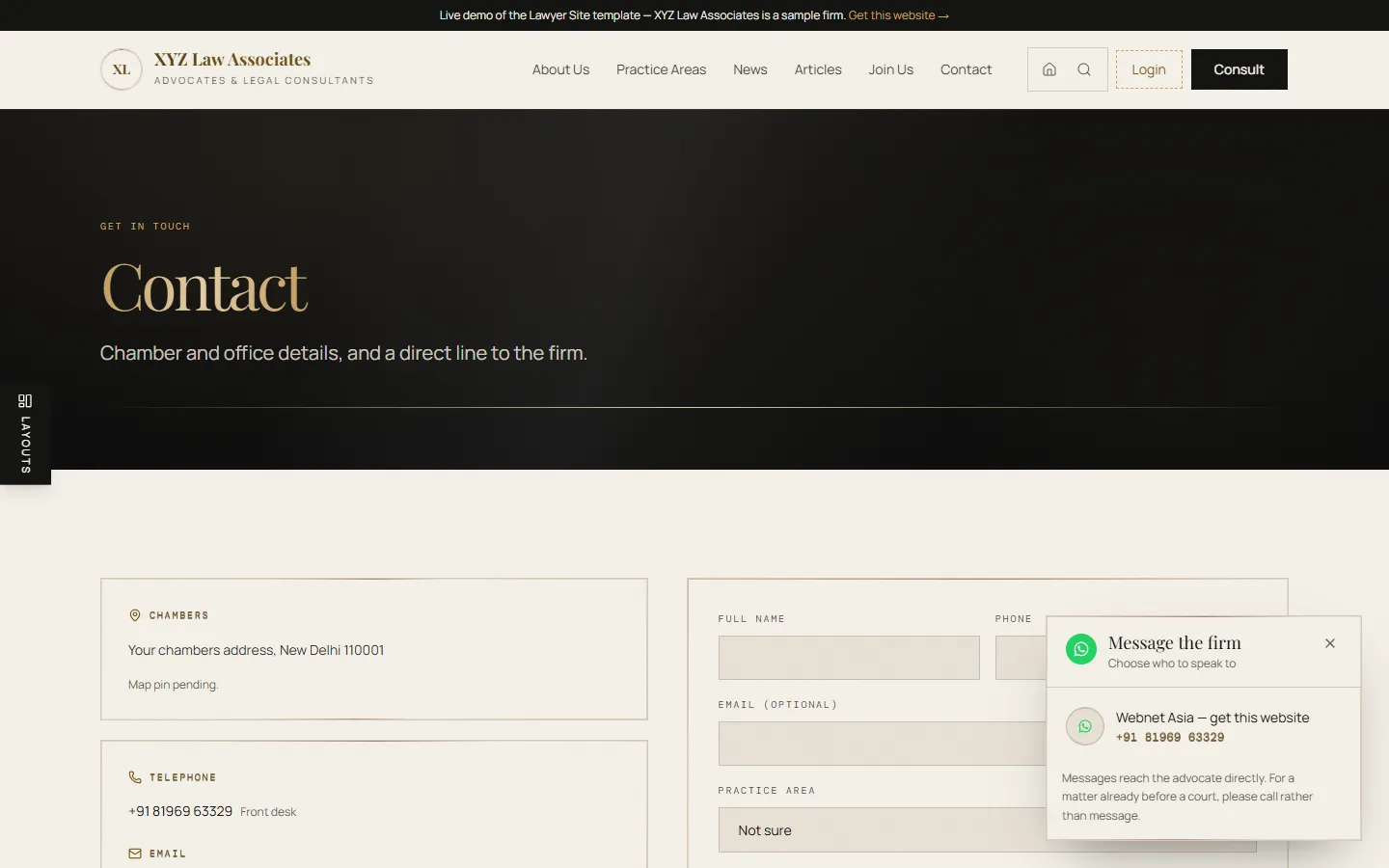Follow the Get this website link

click(899, 15)
